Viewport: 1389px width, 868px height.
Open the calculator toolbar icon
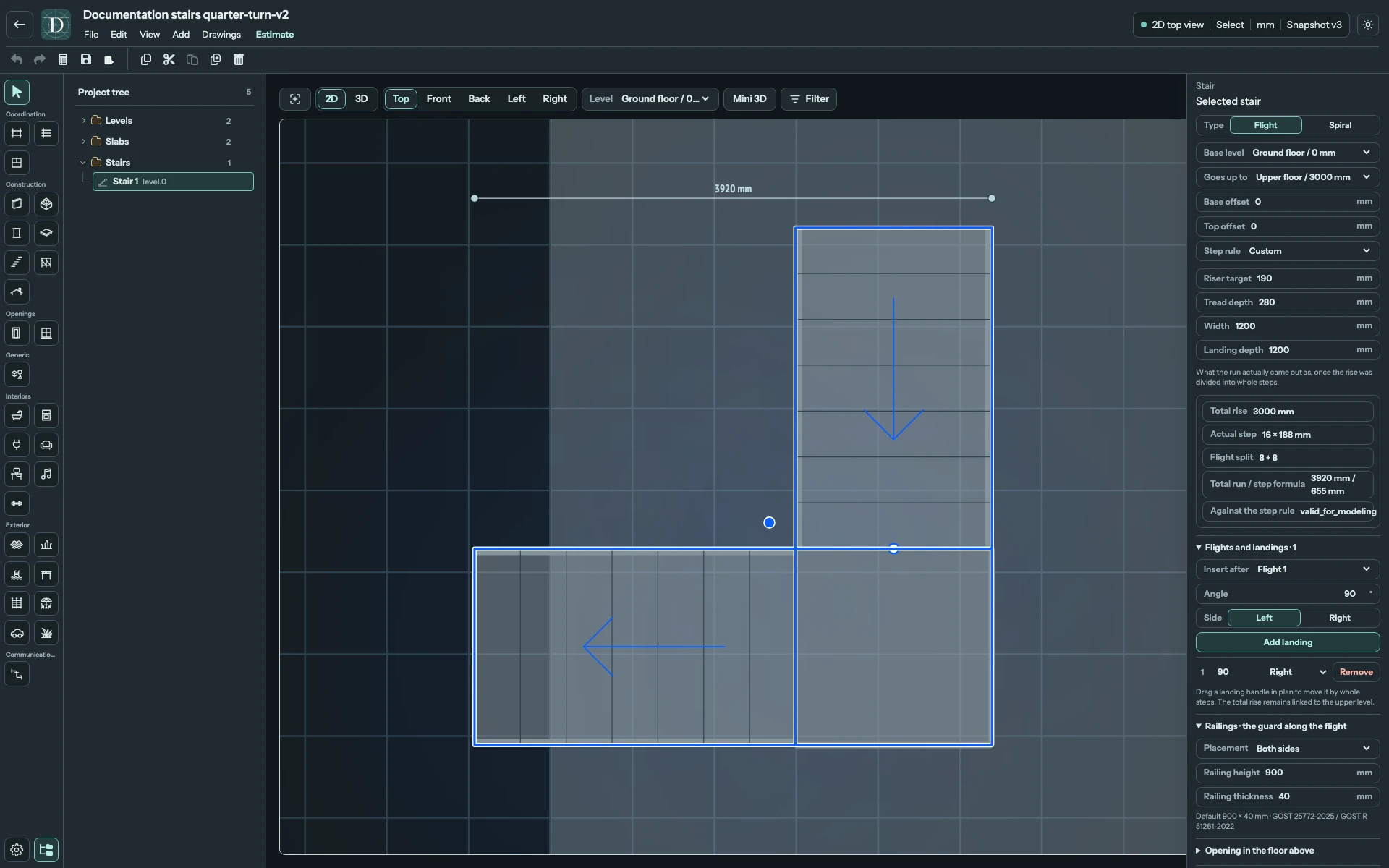click(x=63, y=59)
